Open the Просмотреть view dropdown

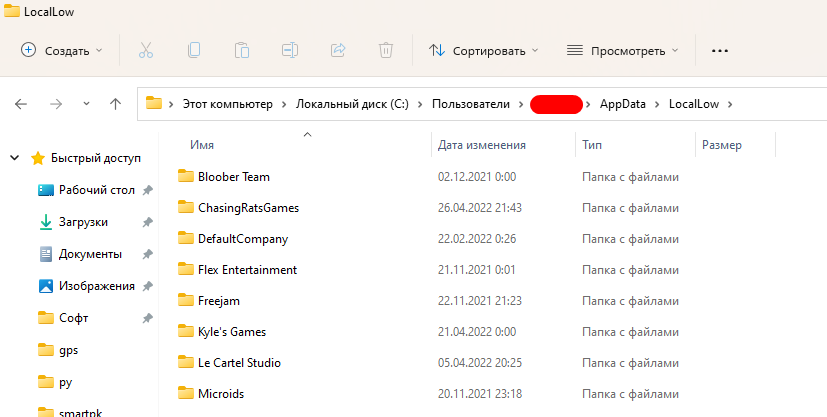pos(622,50)
